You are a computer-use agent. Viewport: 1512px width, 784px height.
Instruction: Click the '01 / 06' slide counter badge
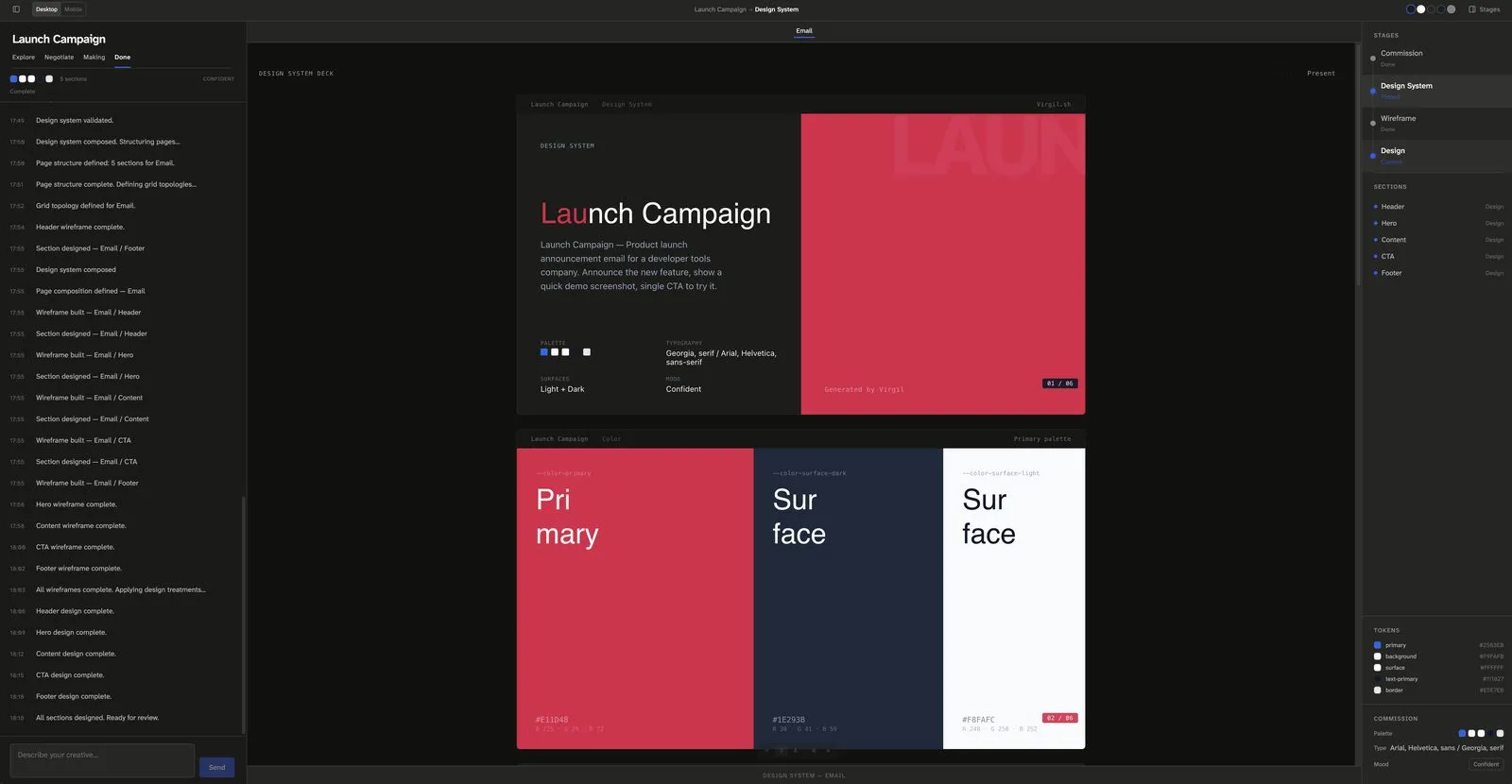click(x=1059, y=383)
